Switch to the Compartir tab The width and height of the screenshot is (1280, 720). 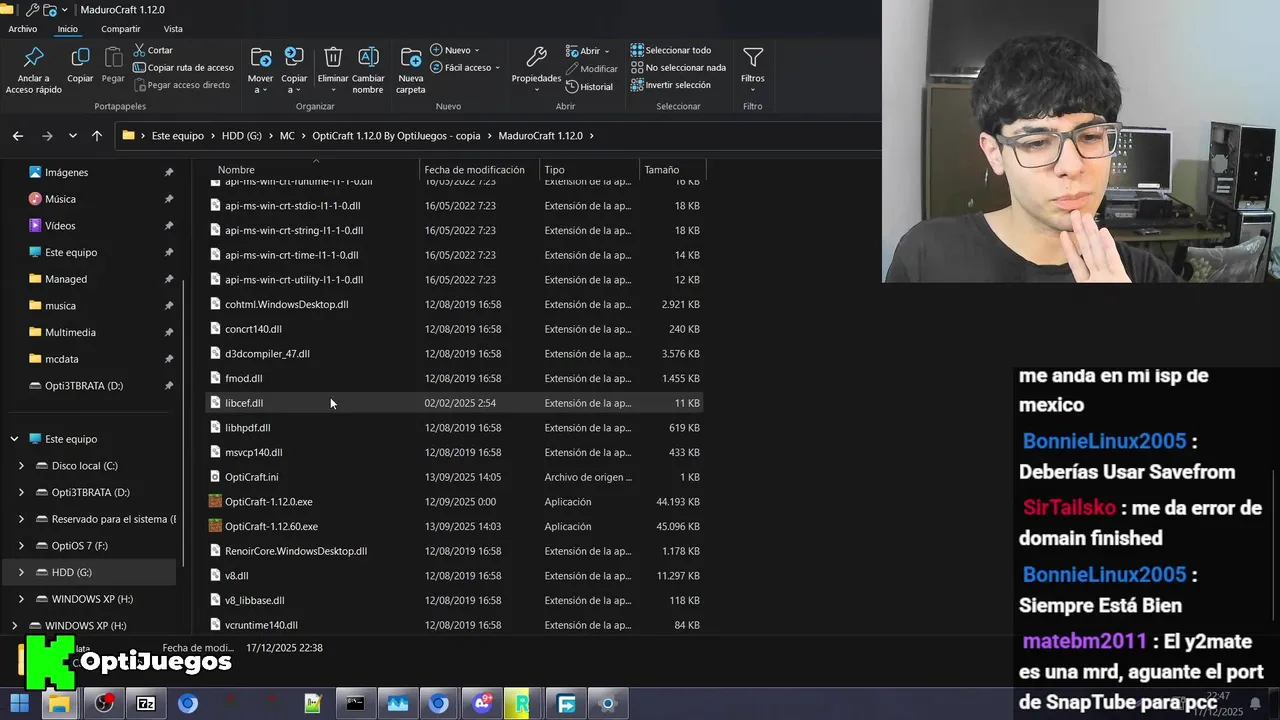point(120,29)
